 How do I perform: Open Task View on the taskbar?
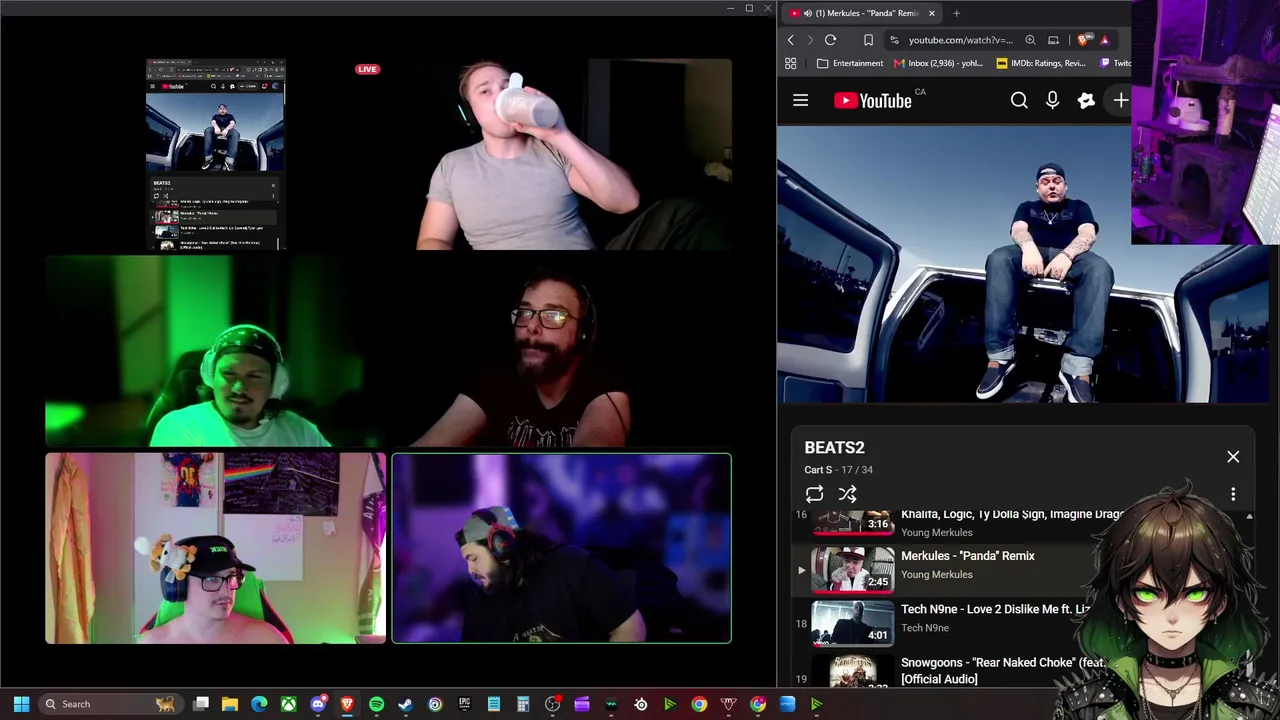point(201,704)
